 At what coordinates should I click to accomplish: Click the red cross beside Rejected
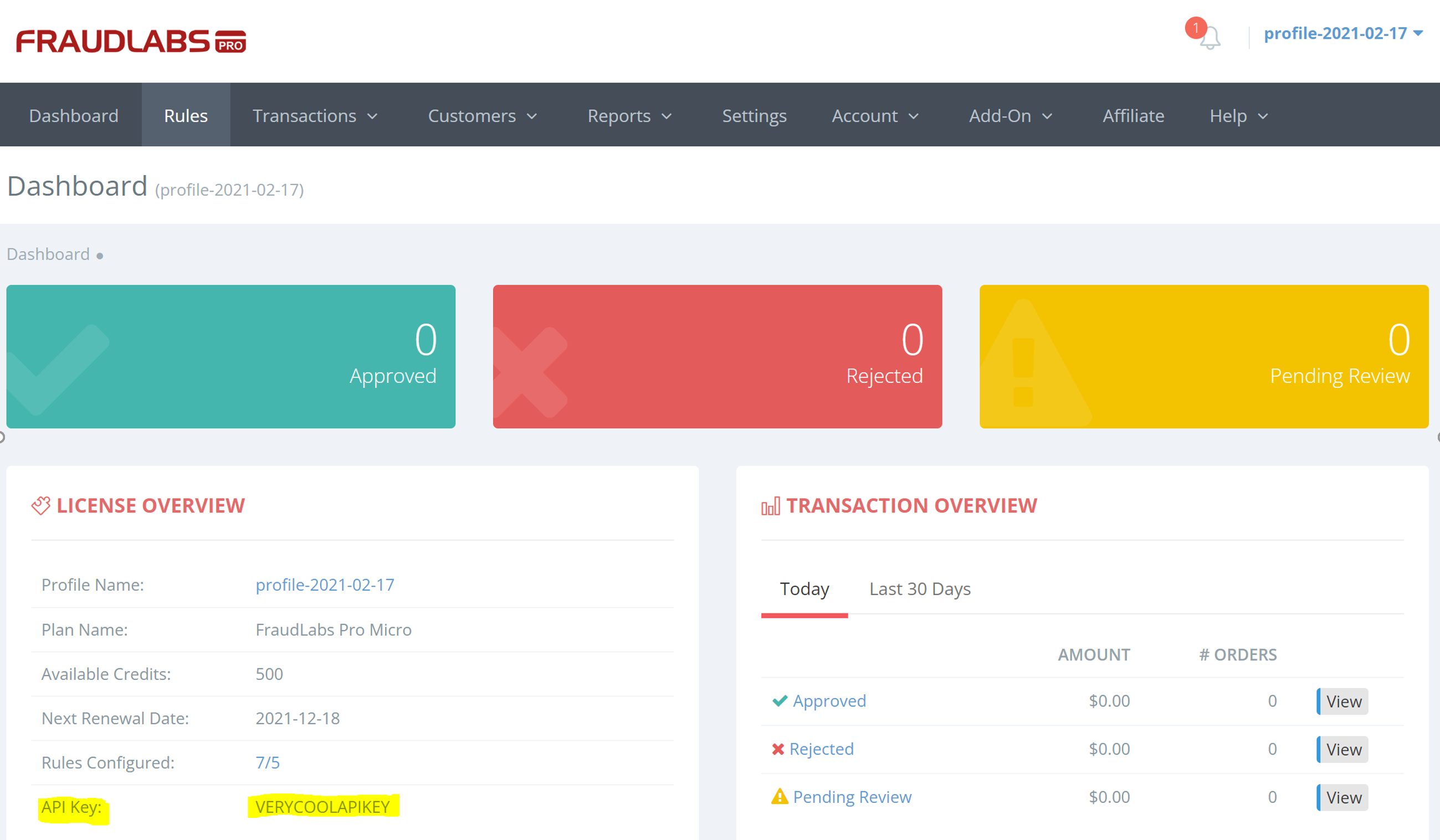point(778,749)
